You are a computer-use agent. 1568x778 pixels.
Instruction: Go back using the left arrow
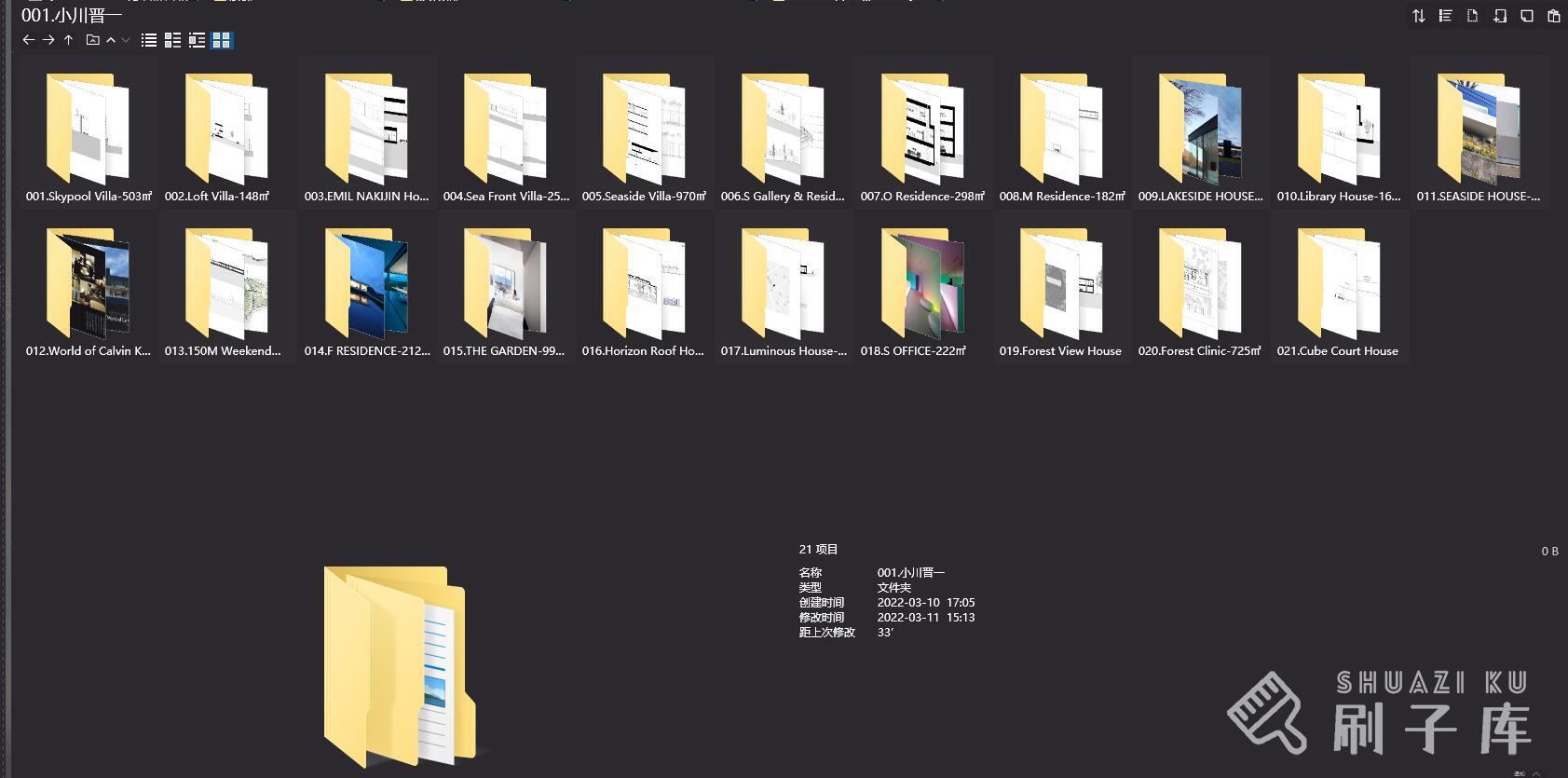pos(28,40)
